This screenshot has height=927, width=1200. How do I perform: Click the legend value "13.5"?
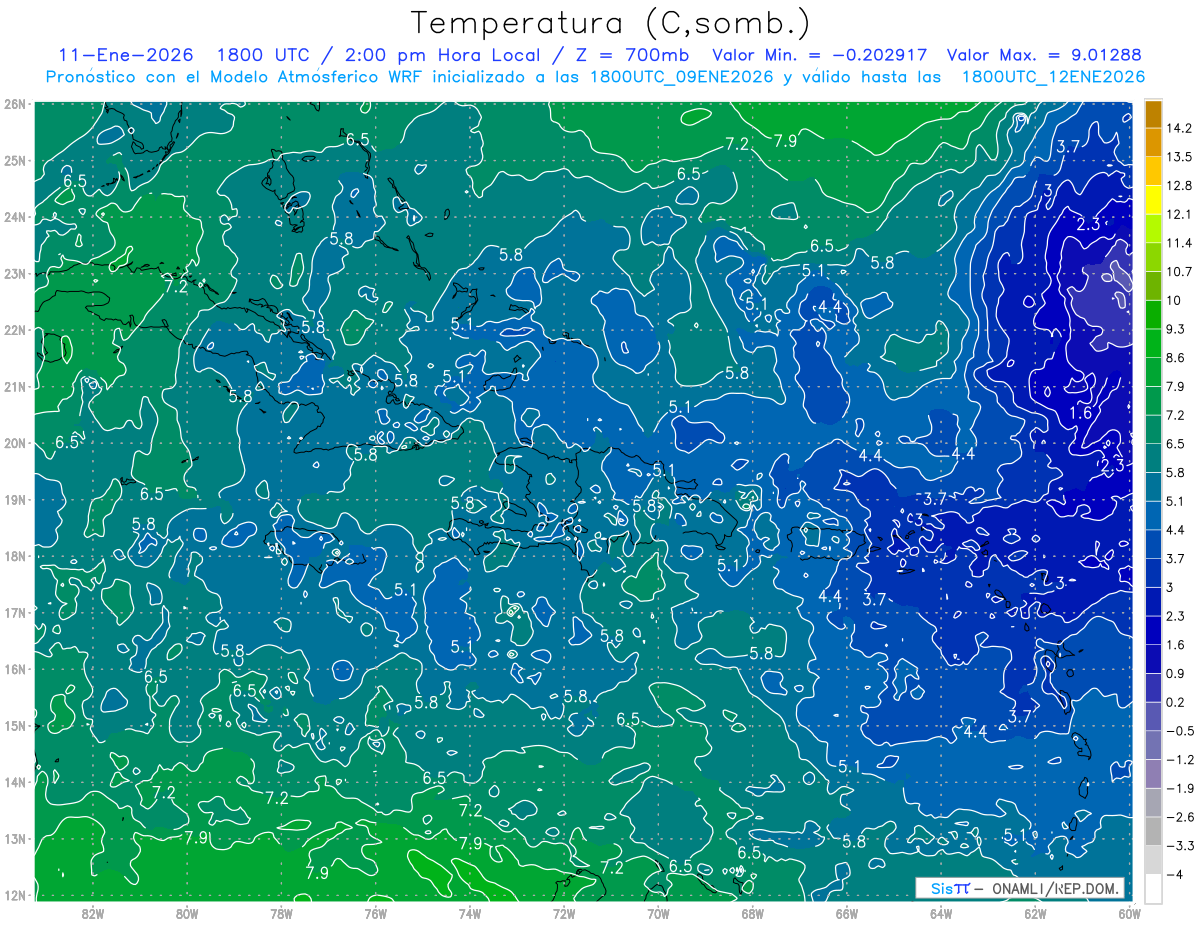tap(1179, 157)
